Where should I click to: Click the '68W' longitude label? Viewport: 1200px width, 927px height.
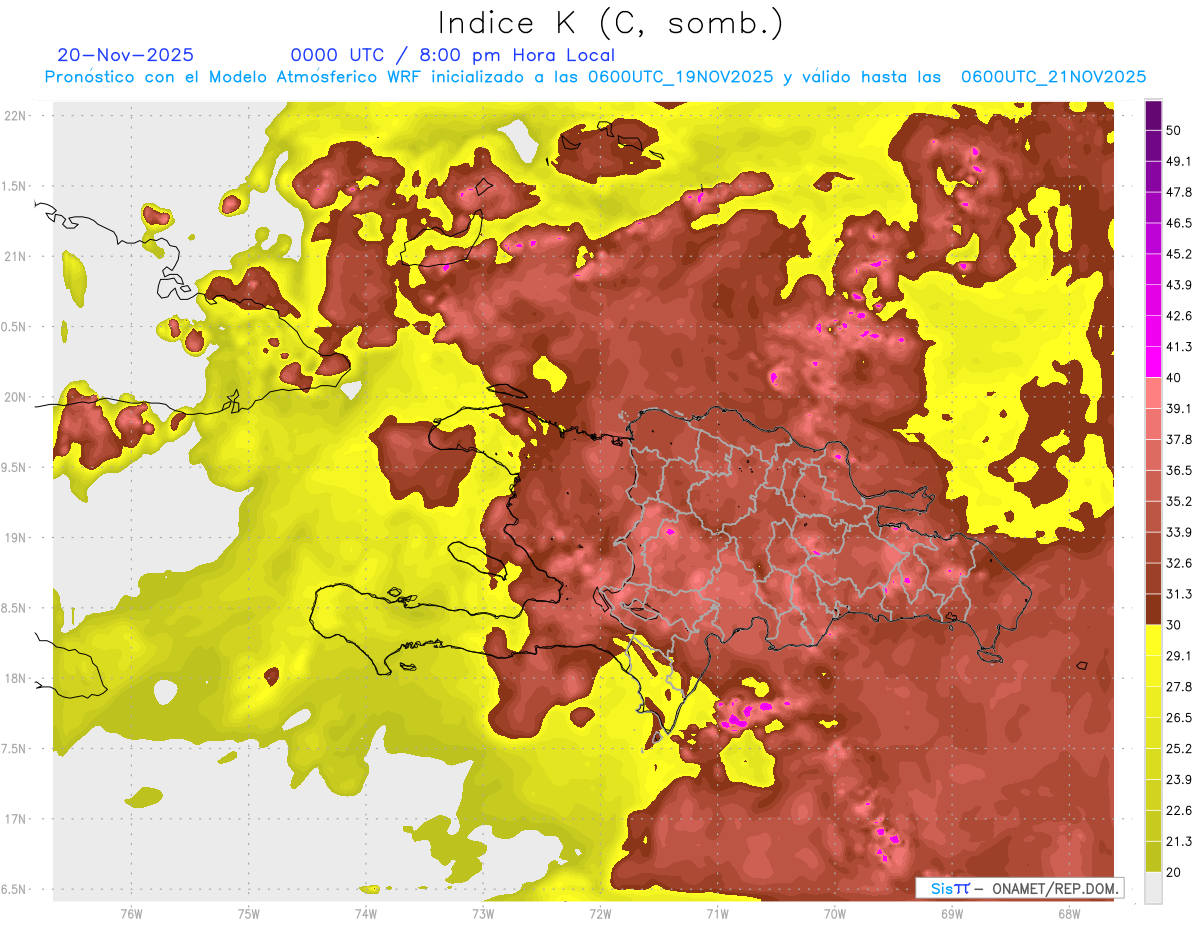tap(1069, 913)
